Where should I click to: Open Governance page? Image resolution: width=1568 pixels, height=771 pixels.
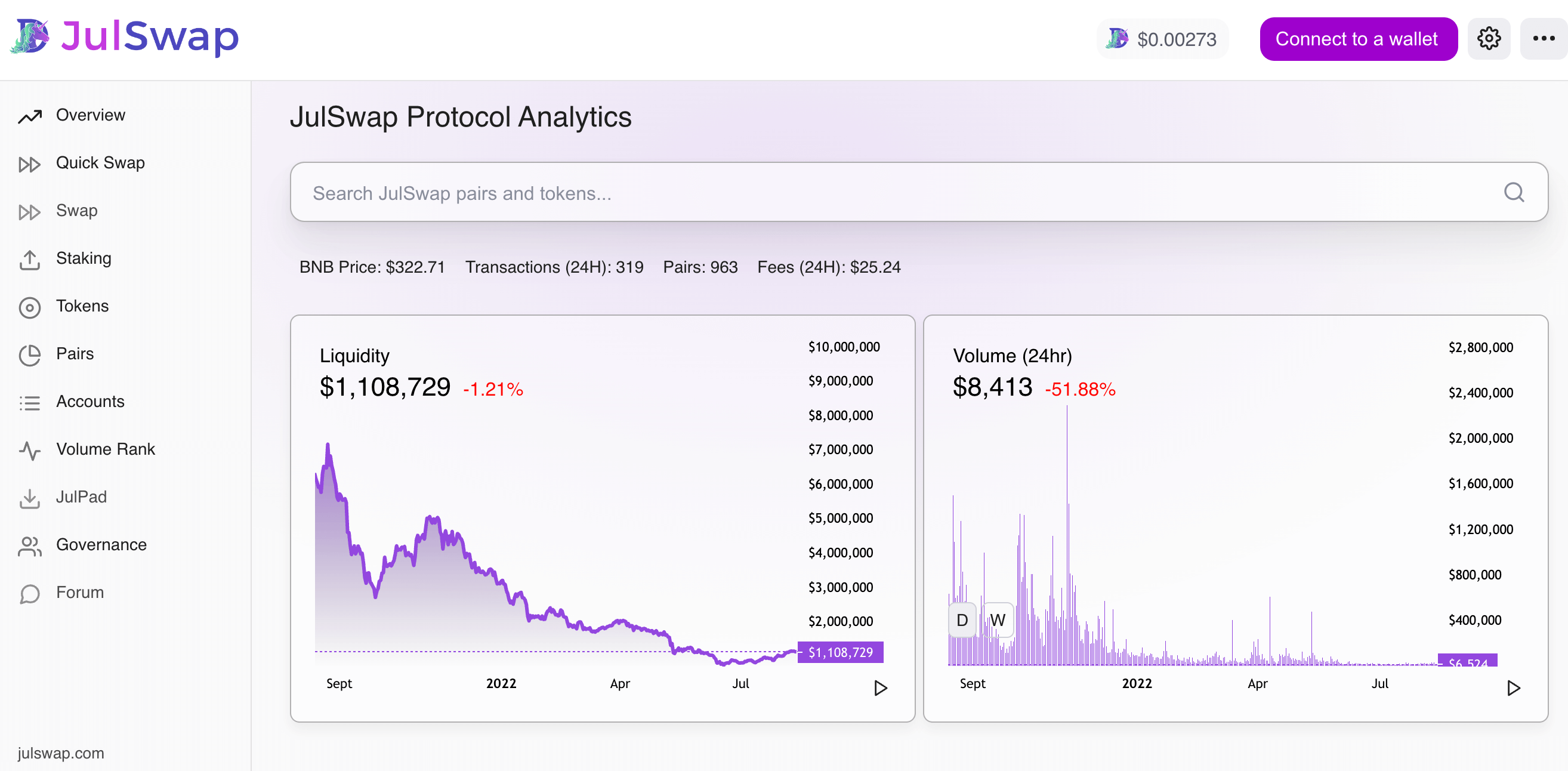[101, 544]
